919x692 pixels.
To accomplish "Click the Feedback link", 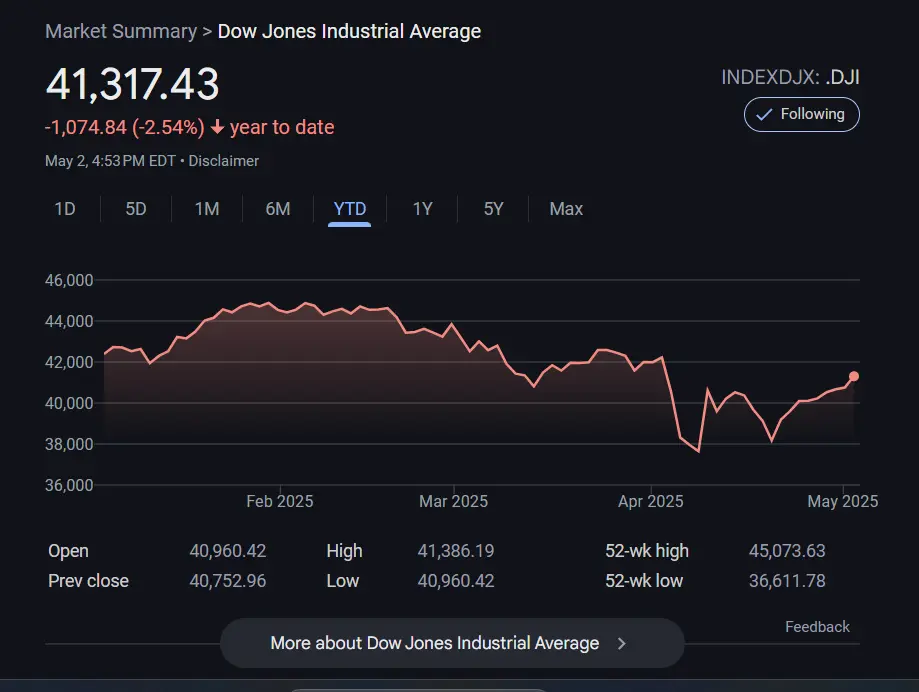I will [x=817, y=627].
